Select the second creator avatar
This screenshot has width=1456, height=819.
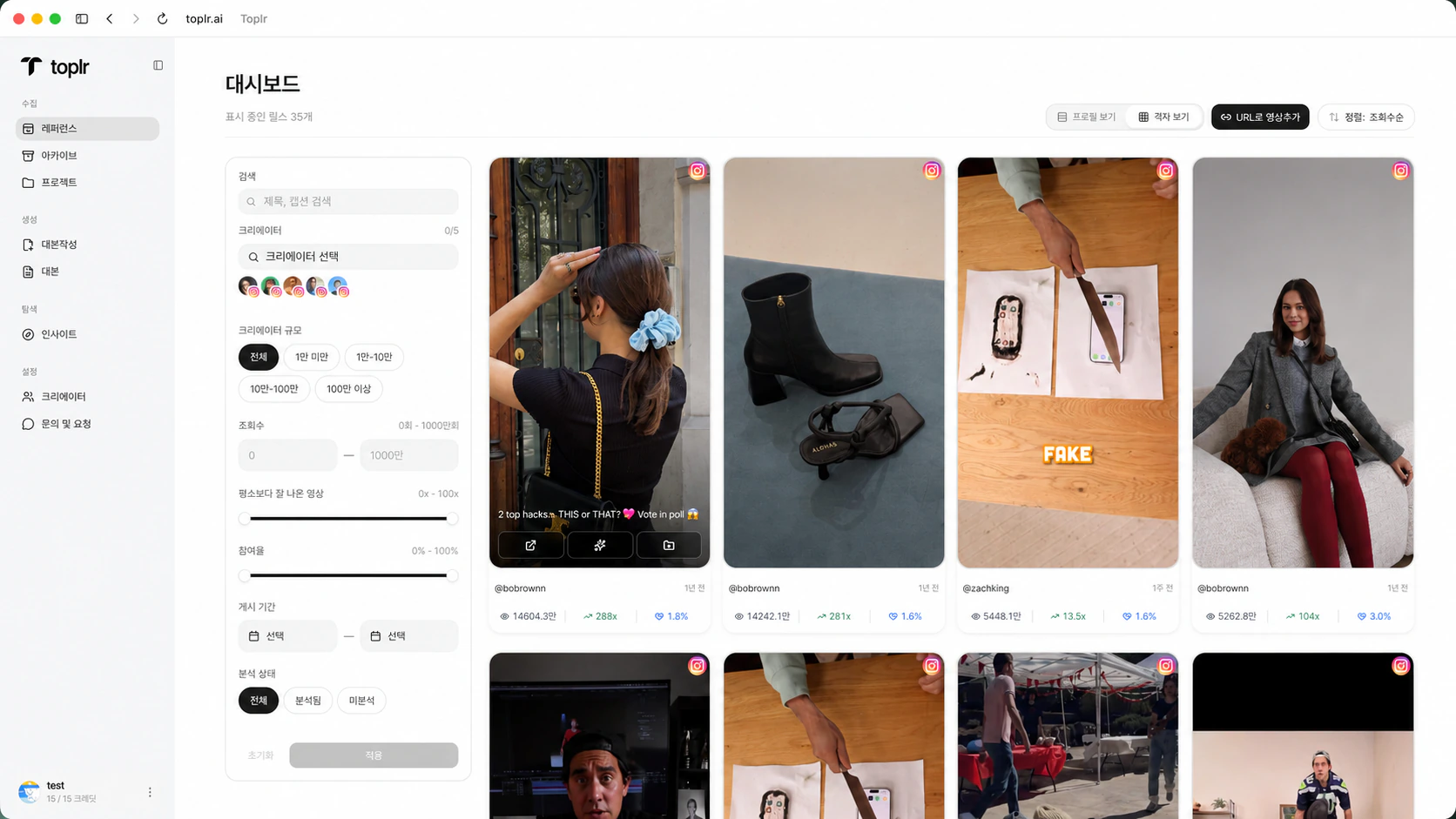271,286
